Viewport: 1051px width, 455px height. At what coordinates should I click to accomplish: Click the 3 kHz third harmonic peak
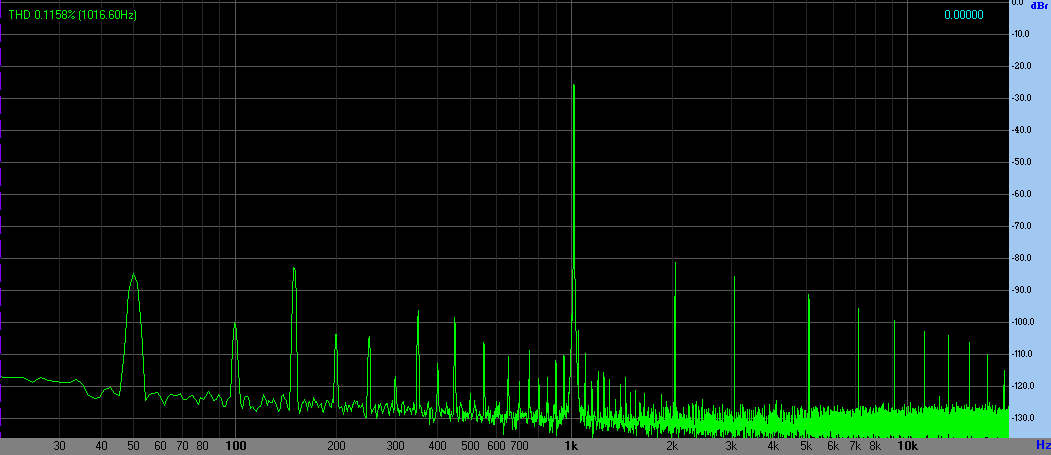tap(735, 277)
